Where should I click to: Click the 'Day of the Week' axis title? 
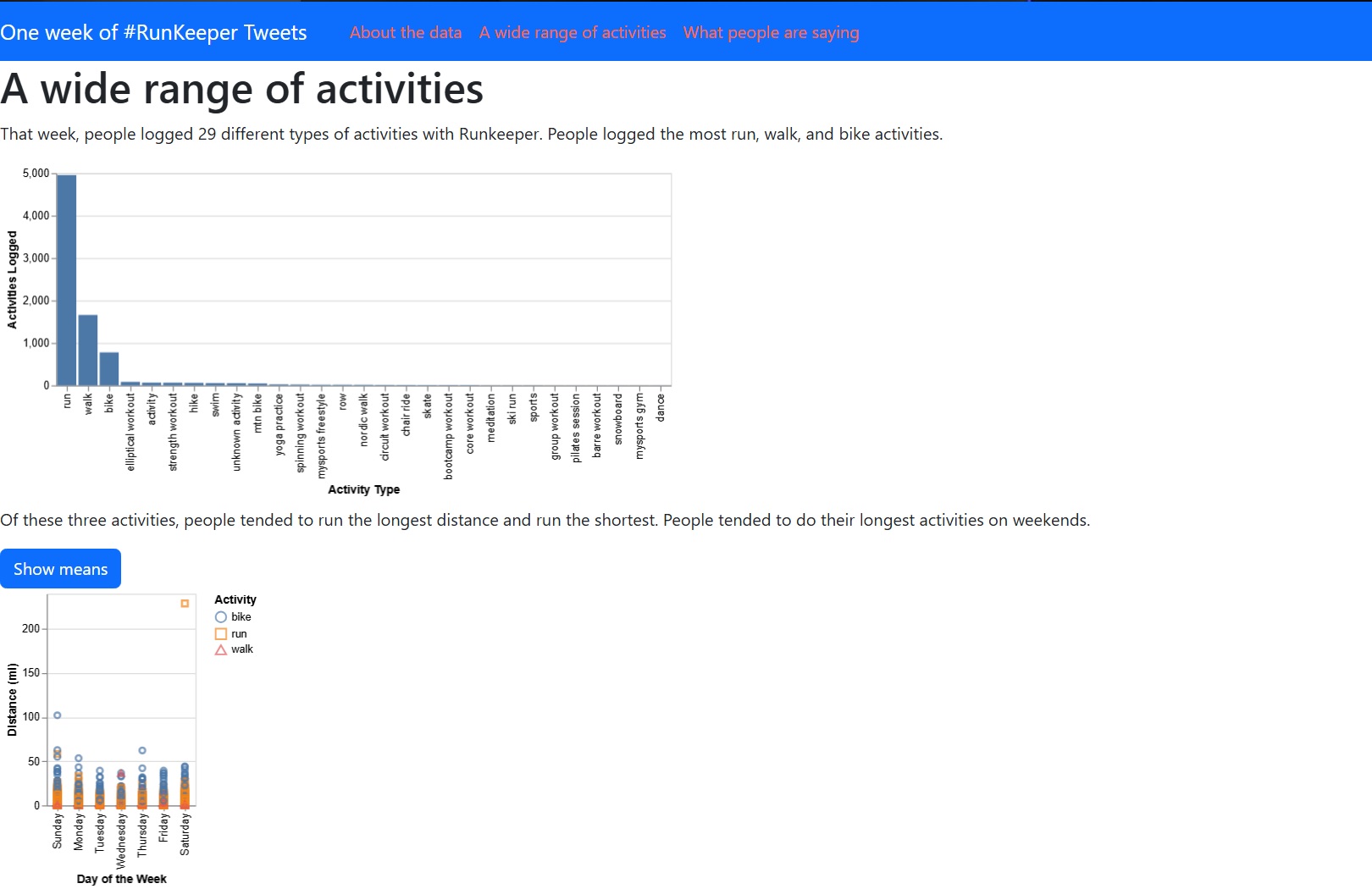pos(121,879)
